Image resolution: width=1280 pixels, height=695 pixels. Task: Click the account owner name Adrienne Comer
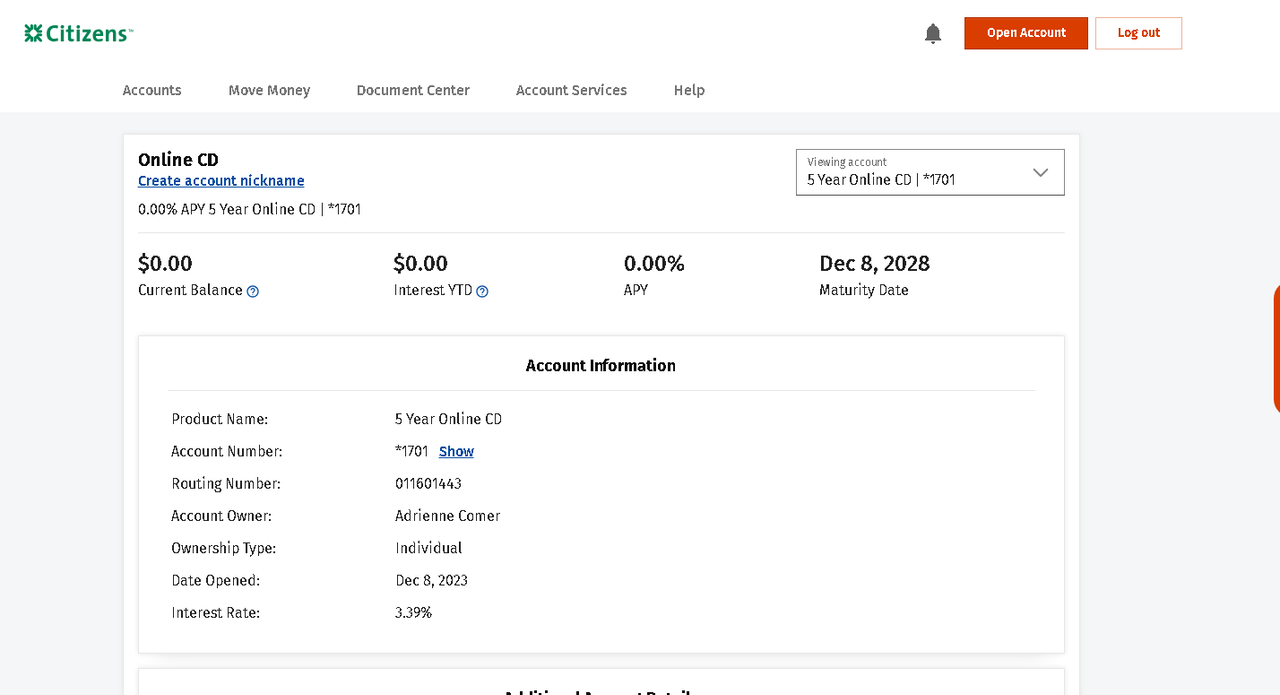click(x=447, y=516)
